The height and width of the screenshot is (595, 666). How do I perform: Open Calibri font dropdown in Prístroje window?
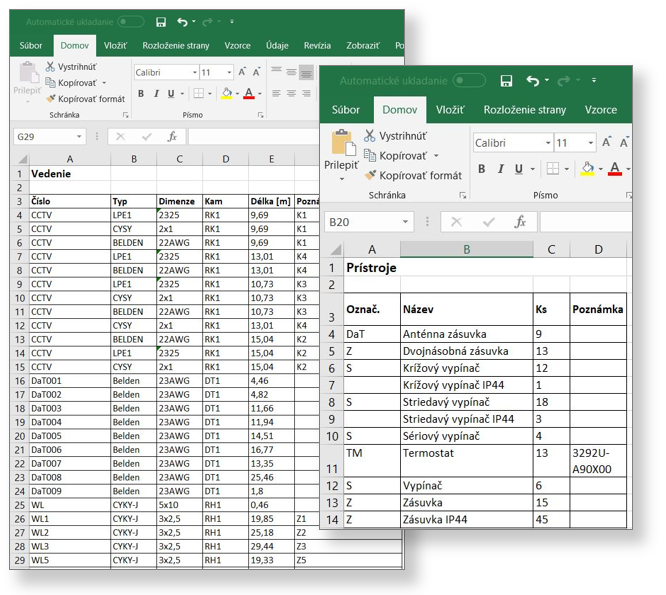tap(548, 143)
